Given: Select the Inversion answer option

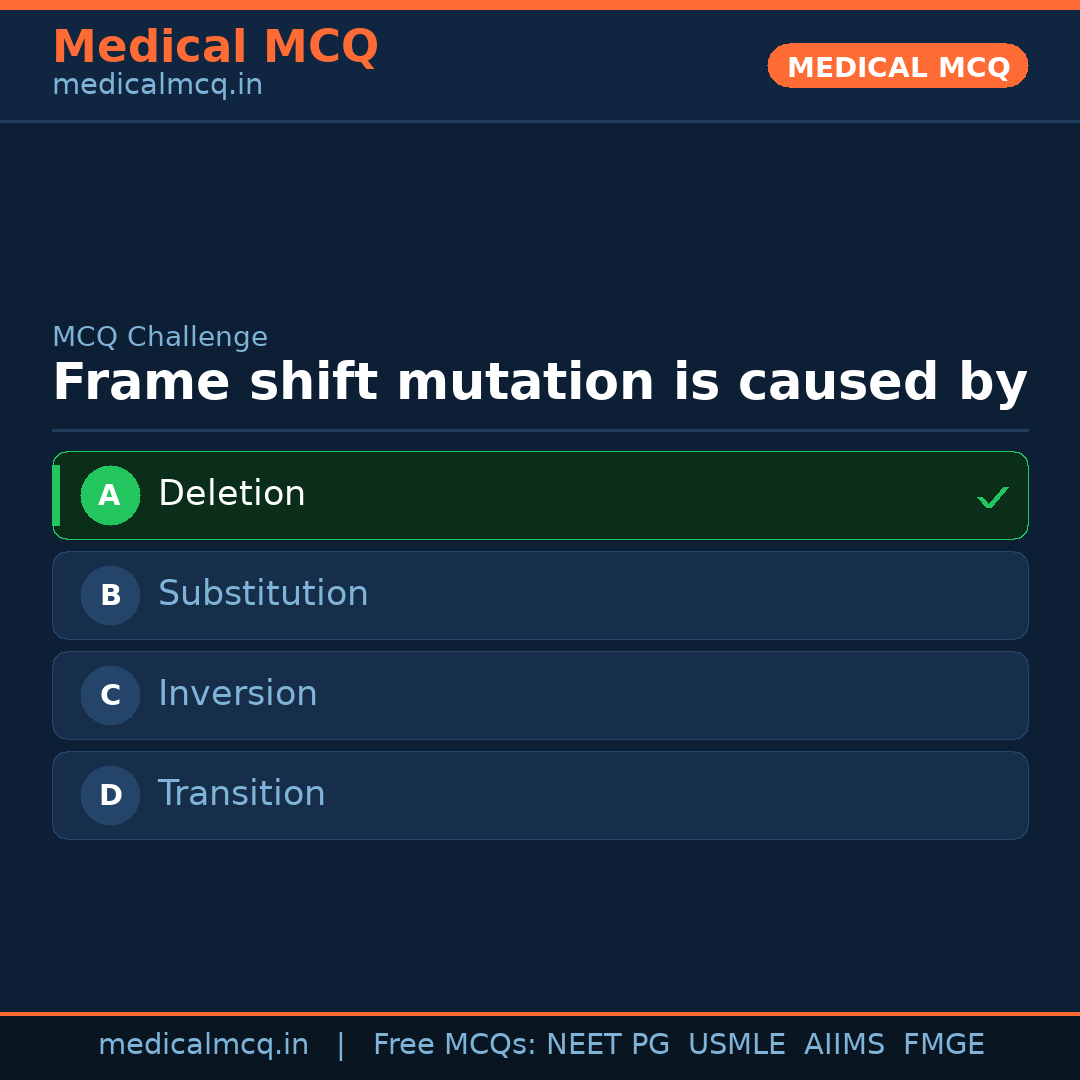Looking at the screenshot, I should 238,694.
